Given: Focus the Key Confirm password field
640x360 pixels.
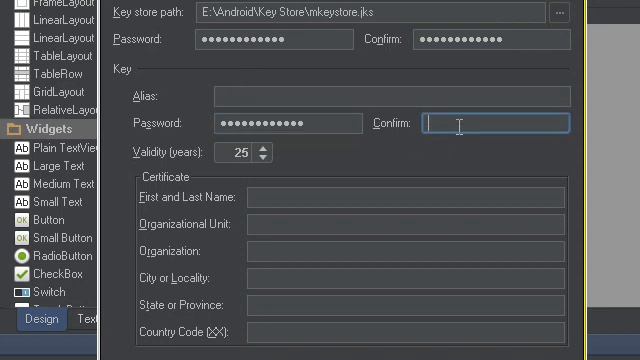Looking at the screenshot, I should [x=496, y=123].
